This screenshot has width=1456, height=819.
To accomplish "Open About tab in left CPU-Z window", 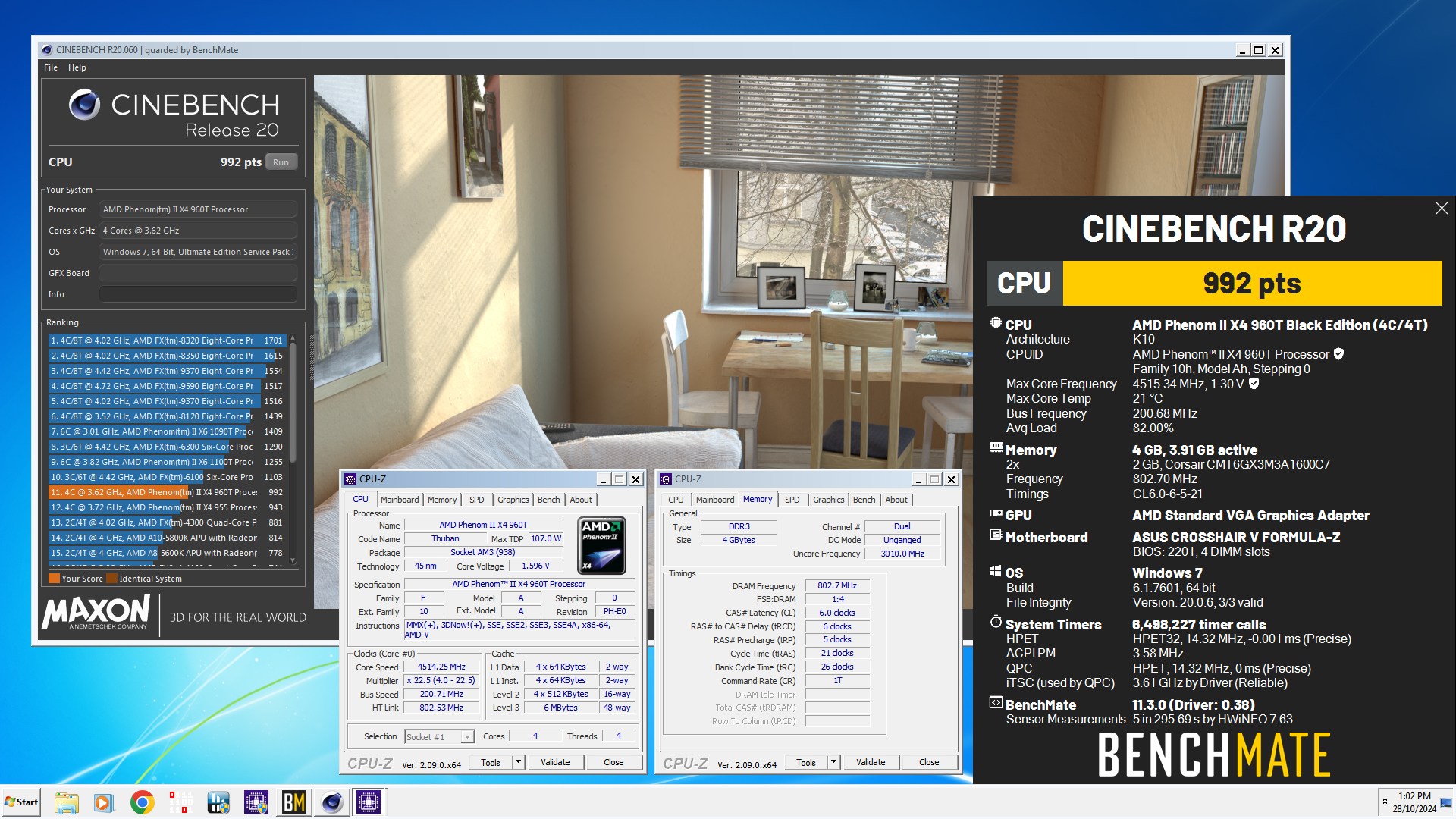I will click(581, 500).
